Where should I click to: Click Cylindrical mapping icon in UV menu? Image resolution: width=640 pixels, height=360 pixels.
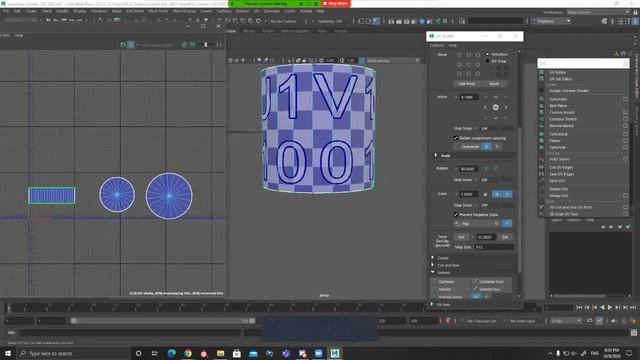tap(542, 134)
